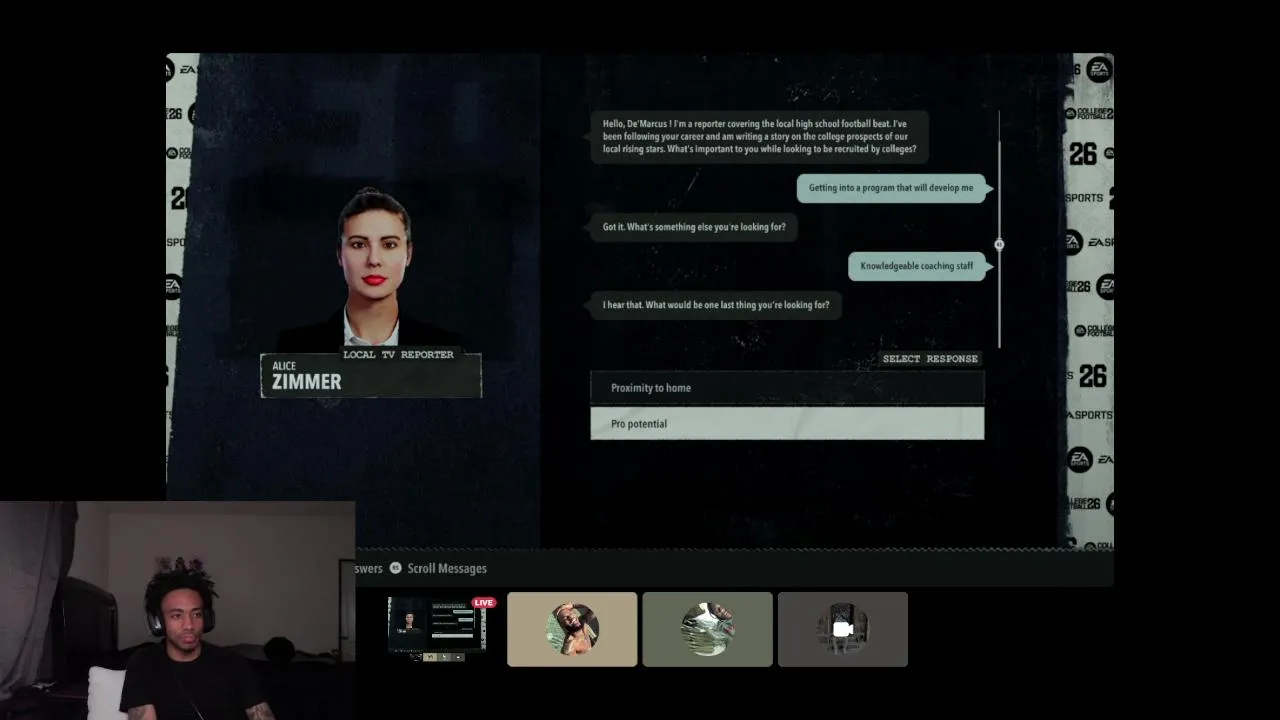Click the RS Scroll Messages stick icon
Image resolution: width=1280 pixels, height=720 pixels.
click(395, 568)
